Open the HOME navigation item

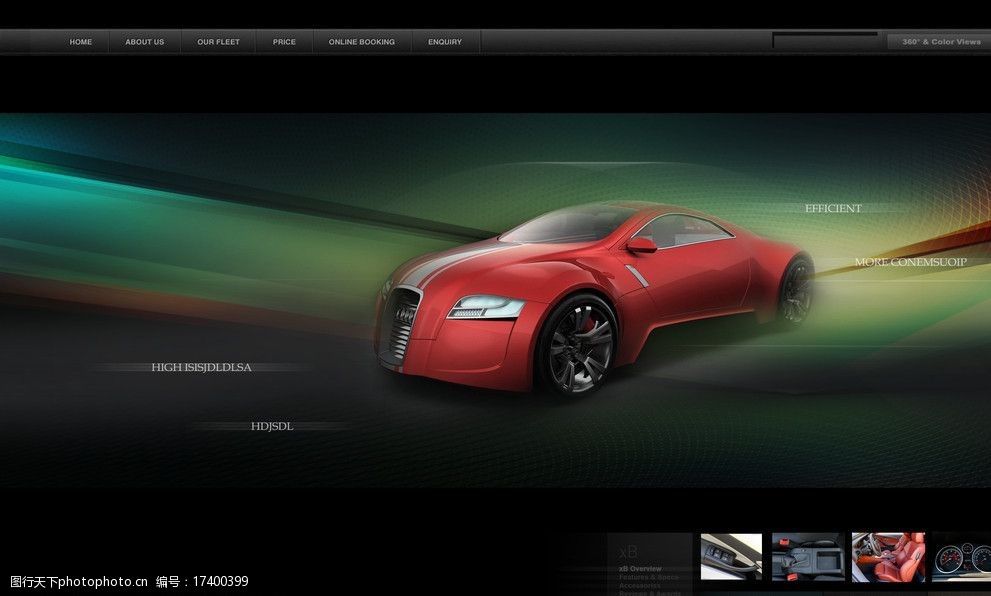click(80, 42)
